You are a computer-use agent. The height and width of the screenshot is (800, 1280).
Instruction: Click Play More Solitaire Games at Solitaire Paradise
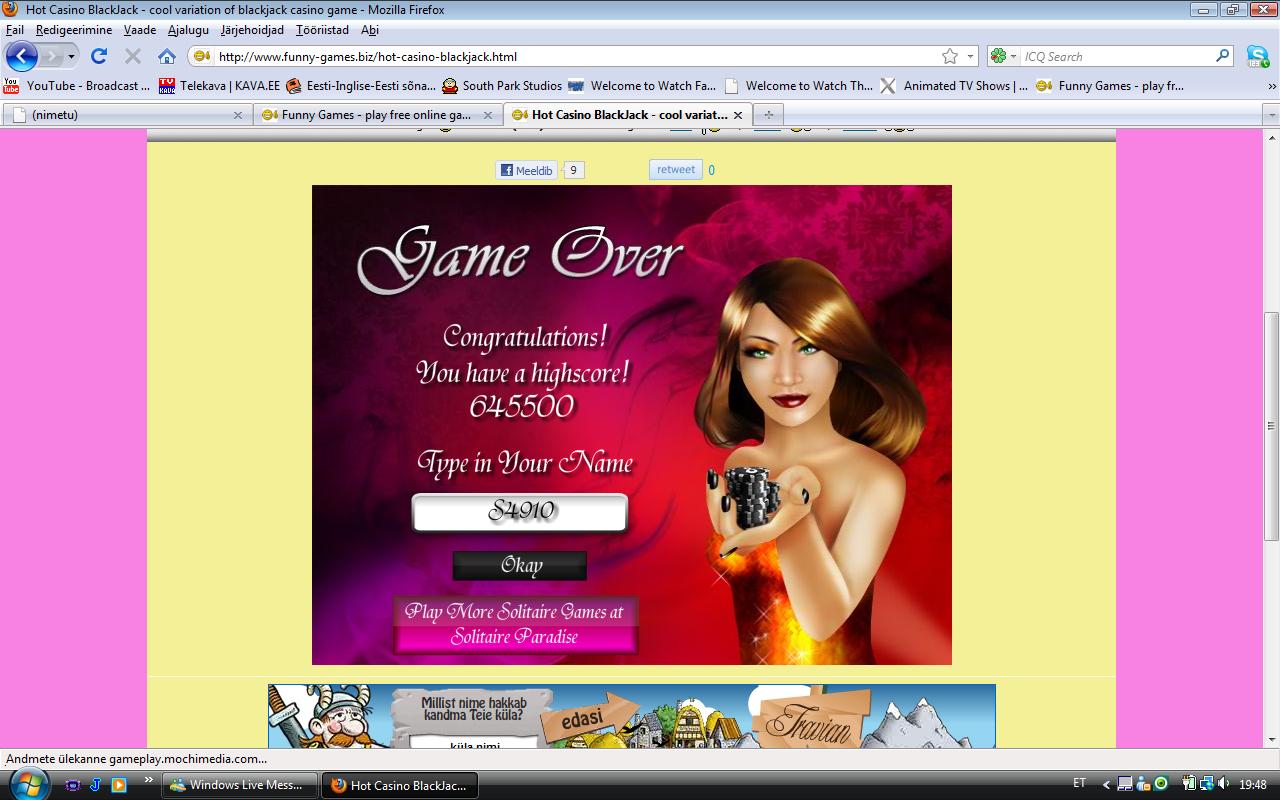(x=515, y=624)
